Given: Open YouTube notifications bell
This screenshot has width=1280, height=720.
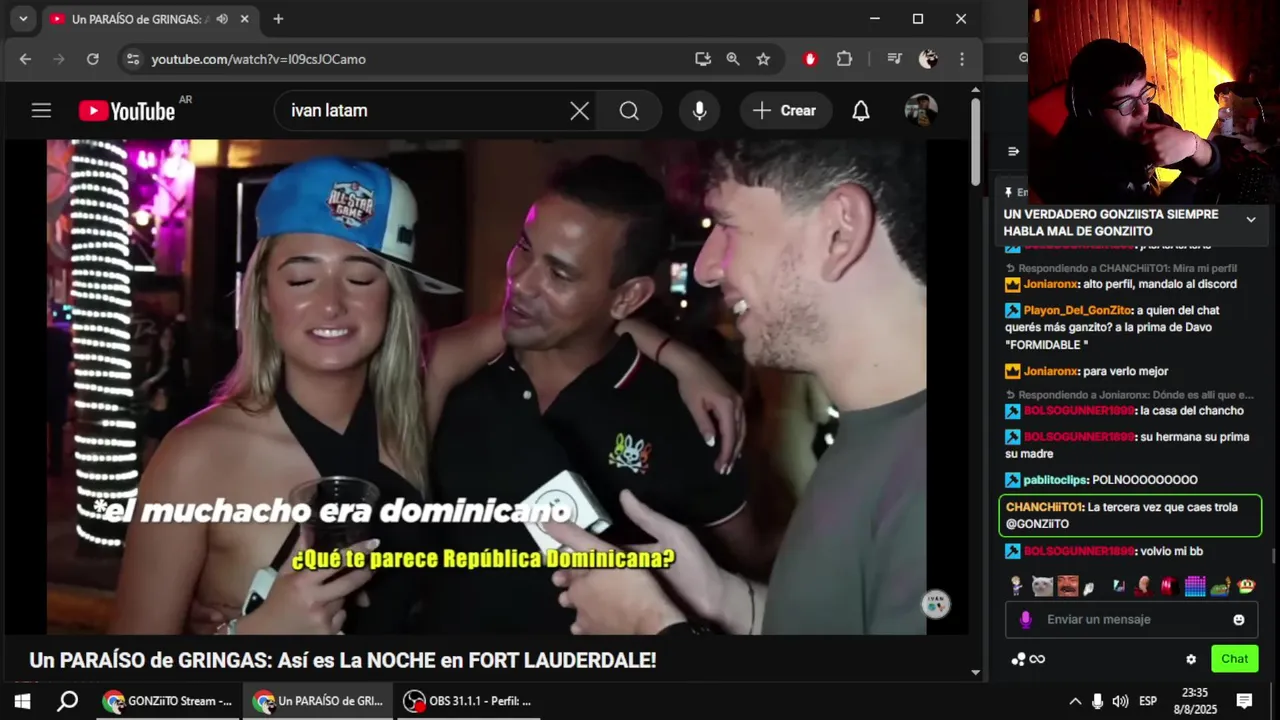Looking at the screenshot, I should [861, 111].
